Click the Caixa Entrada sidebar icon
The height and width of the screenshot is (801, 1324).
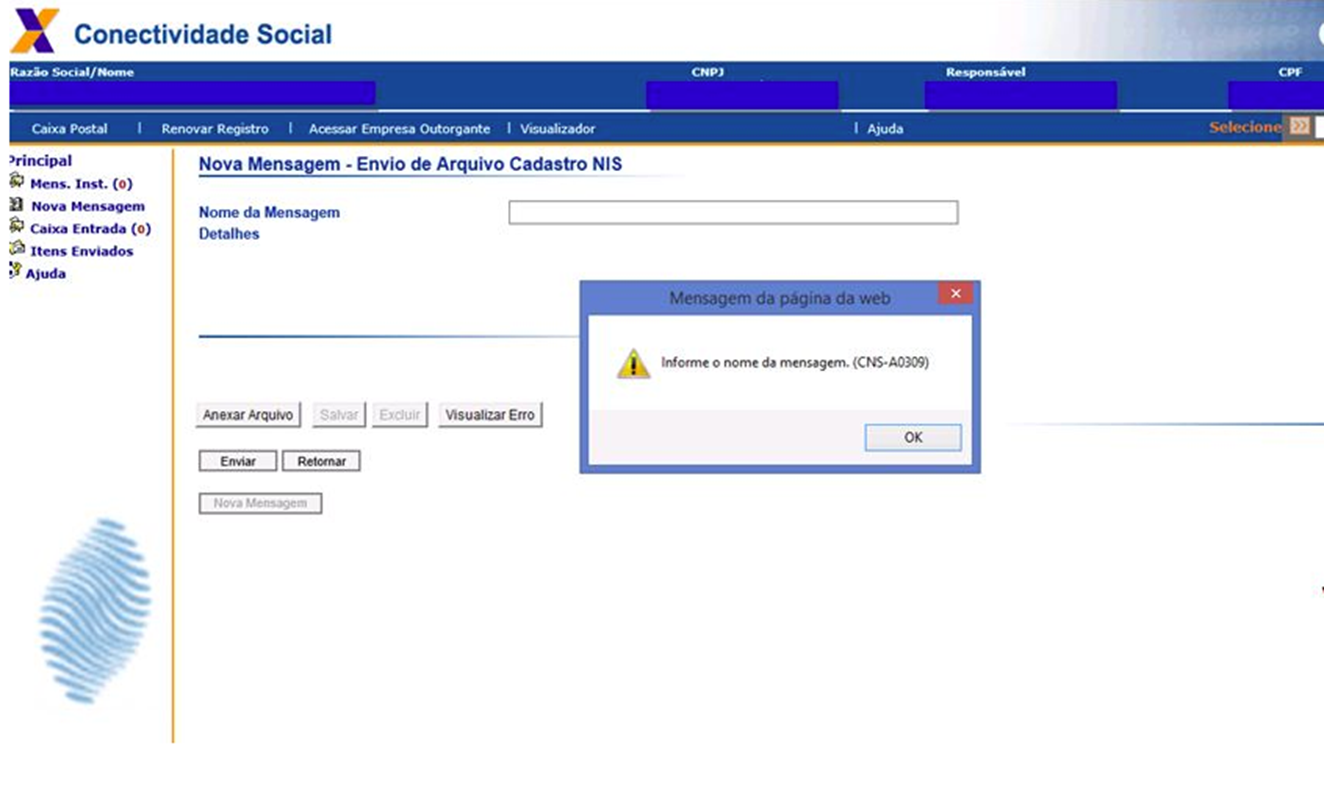point(16,227)
